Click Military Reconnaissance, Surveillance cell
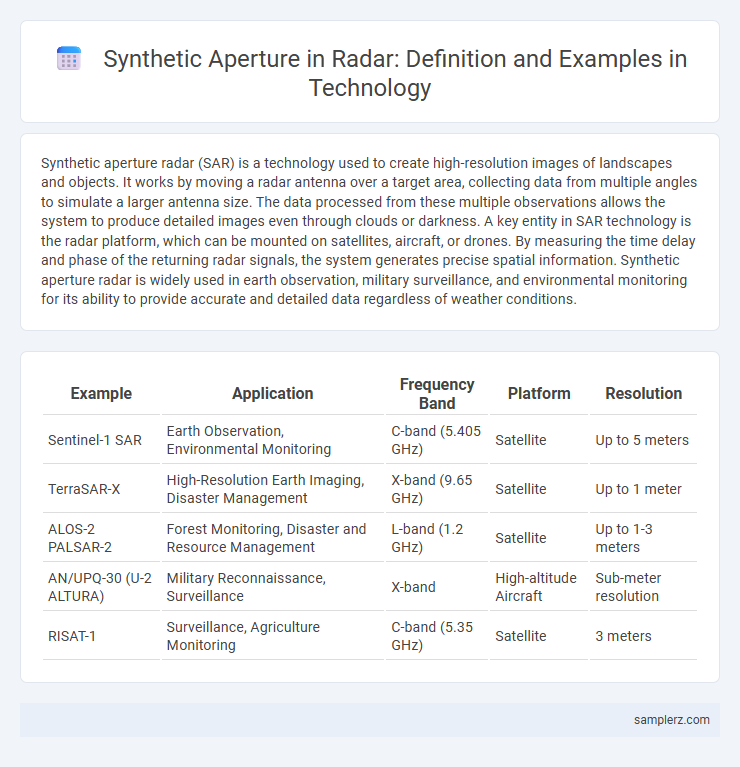The height and width of the screenshot is (767, 740). [x=273, y=587]
